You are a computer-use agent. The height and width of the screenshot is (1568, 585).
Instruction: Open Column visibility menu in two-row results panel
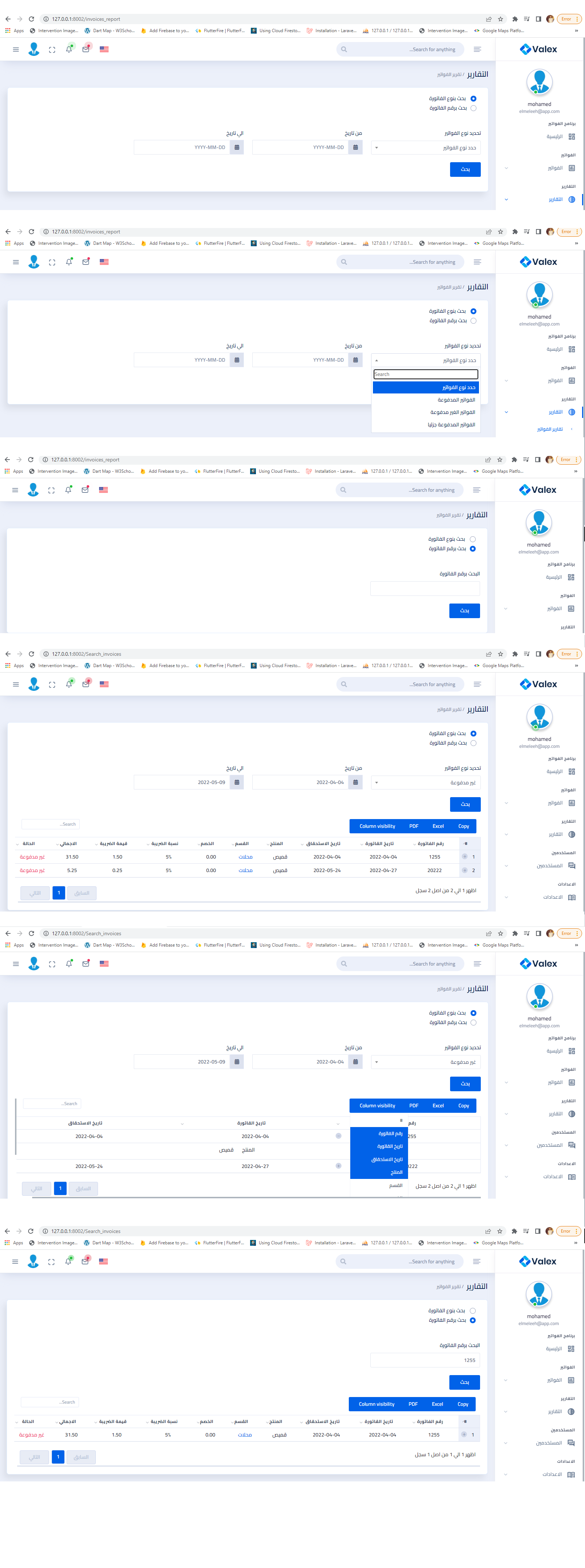click(x=377, y=826)
